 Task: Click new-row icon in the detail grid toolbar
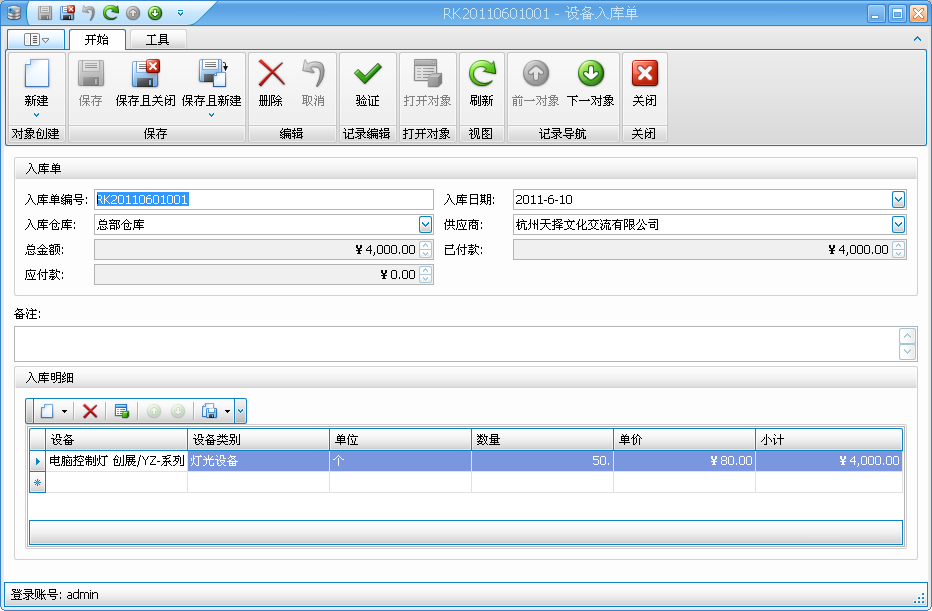pos(48,410)
